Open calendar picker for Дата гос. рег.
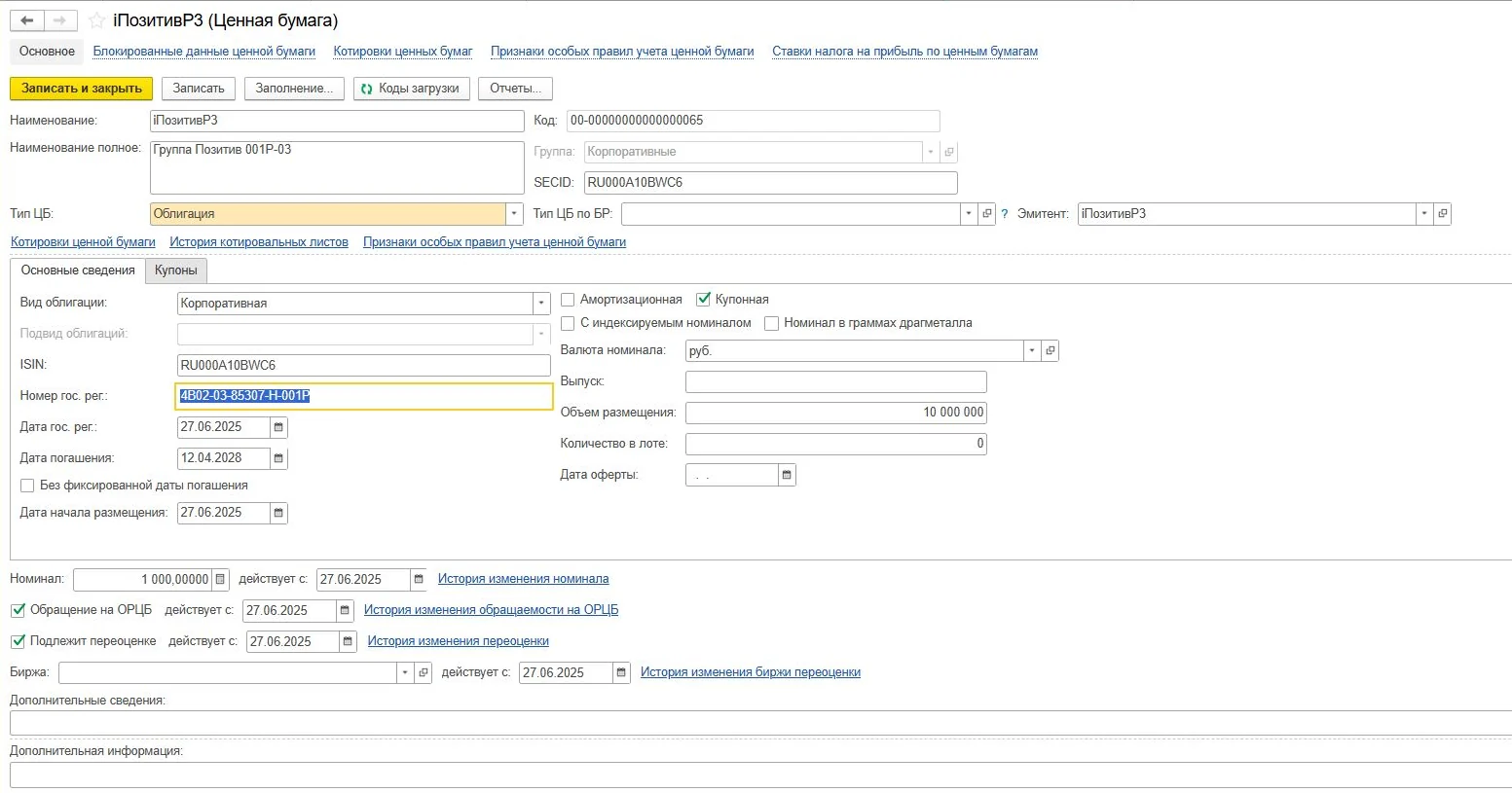 (x=278, y=427)
